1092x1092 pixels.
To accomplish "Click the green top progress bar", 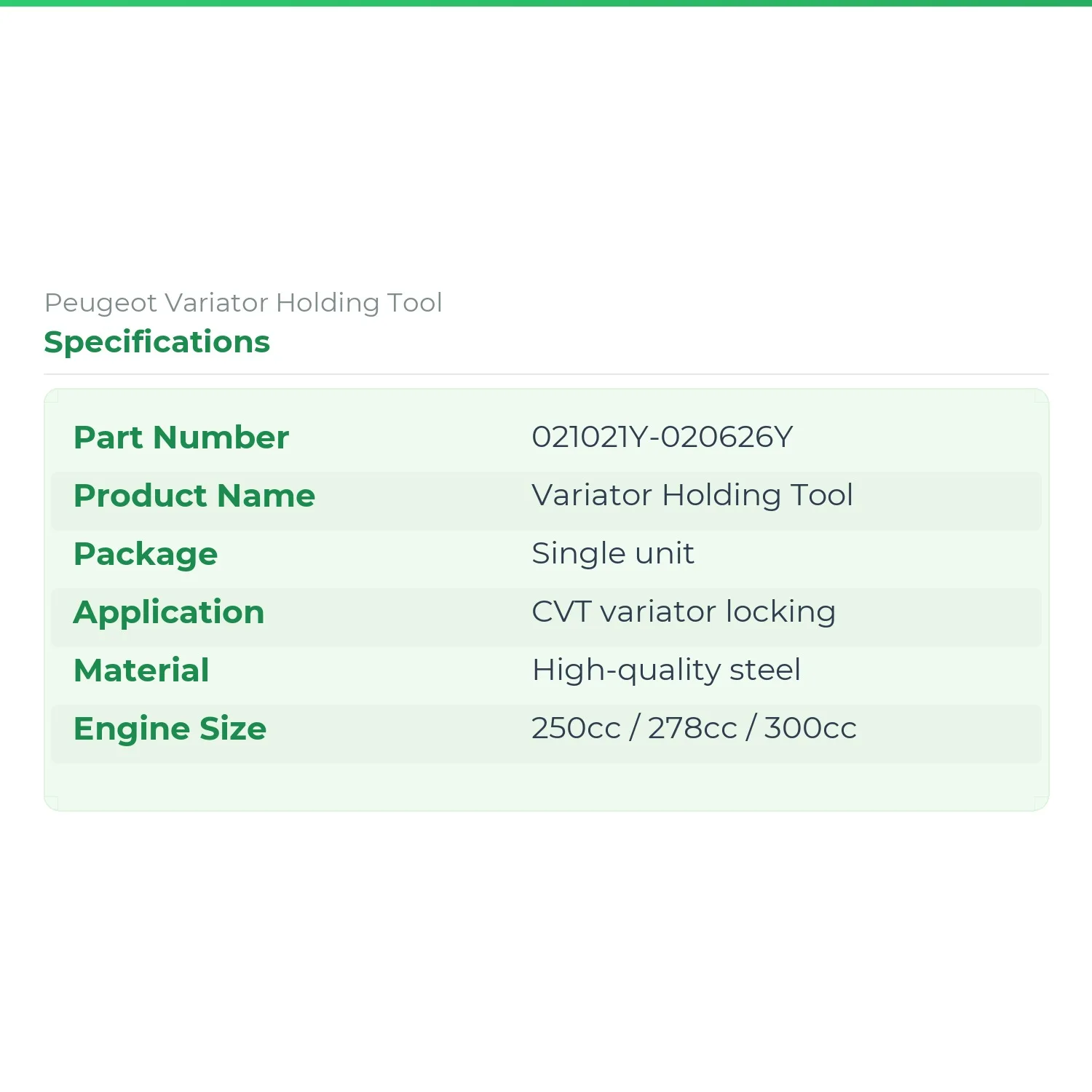I will point(546,3).
